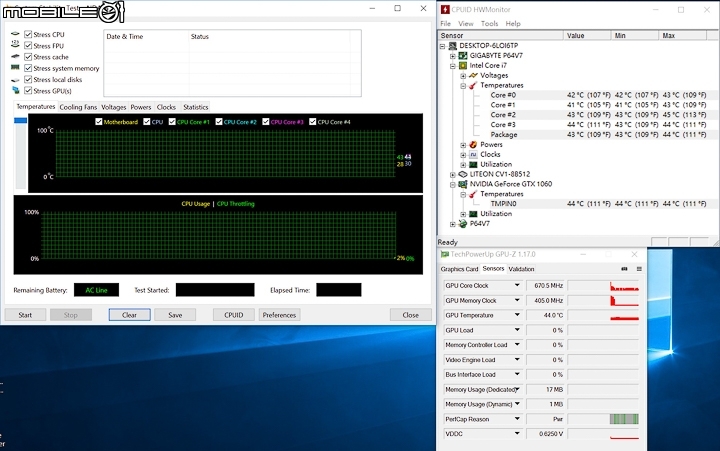Click the Stress system memory RAM icon

point(15,68)
